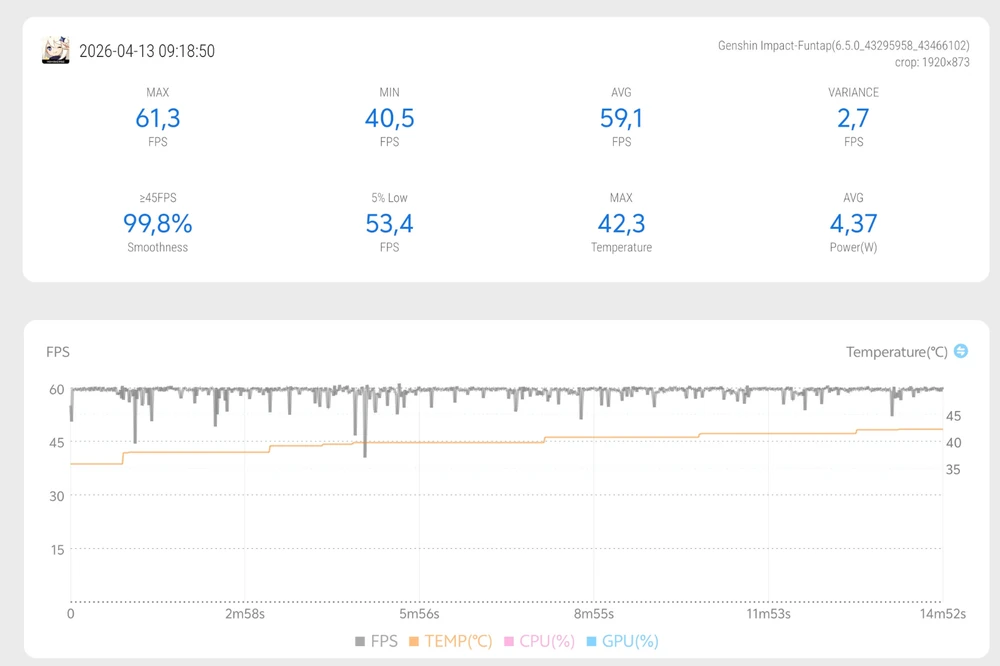
Task: Click the gray FPS legend square
Action: [x=360, y=642]
